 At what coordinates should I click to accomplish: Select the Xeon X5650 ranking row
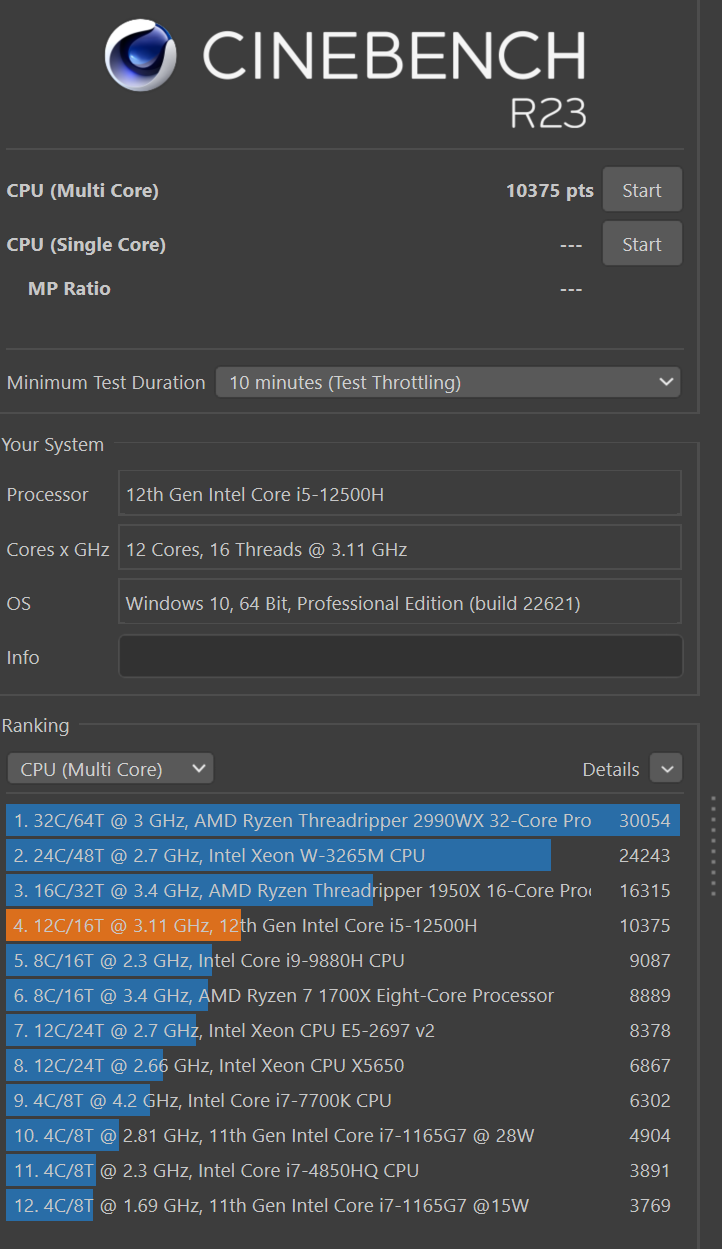(x=343, y=1065)
